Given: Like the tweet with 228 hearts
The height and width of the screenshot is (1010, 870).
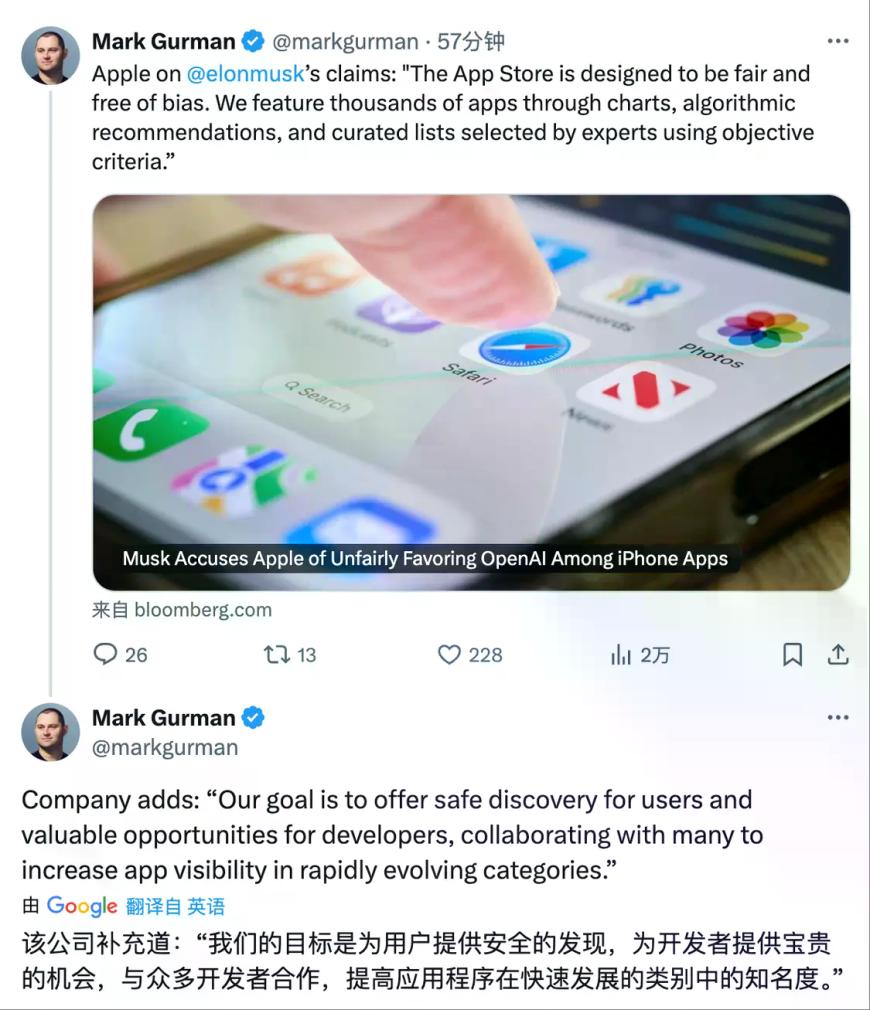Looking at the screenshot, I should (449, 654).
